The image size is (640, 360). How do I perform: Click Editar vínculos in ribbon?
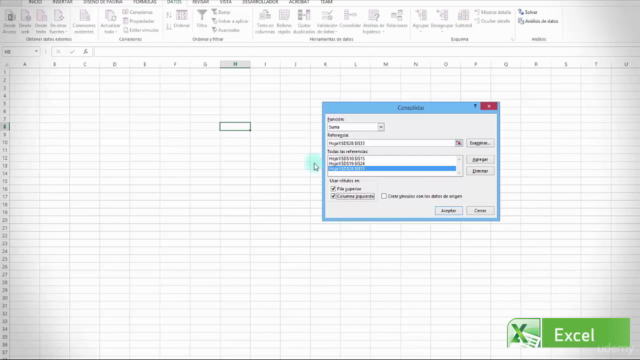tap(140, 30)
